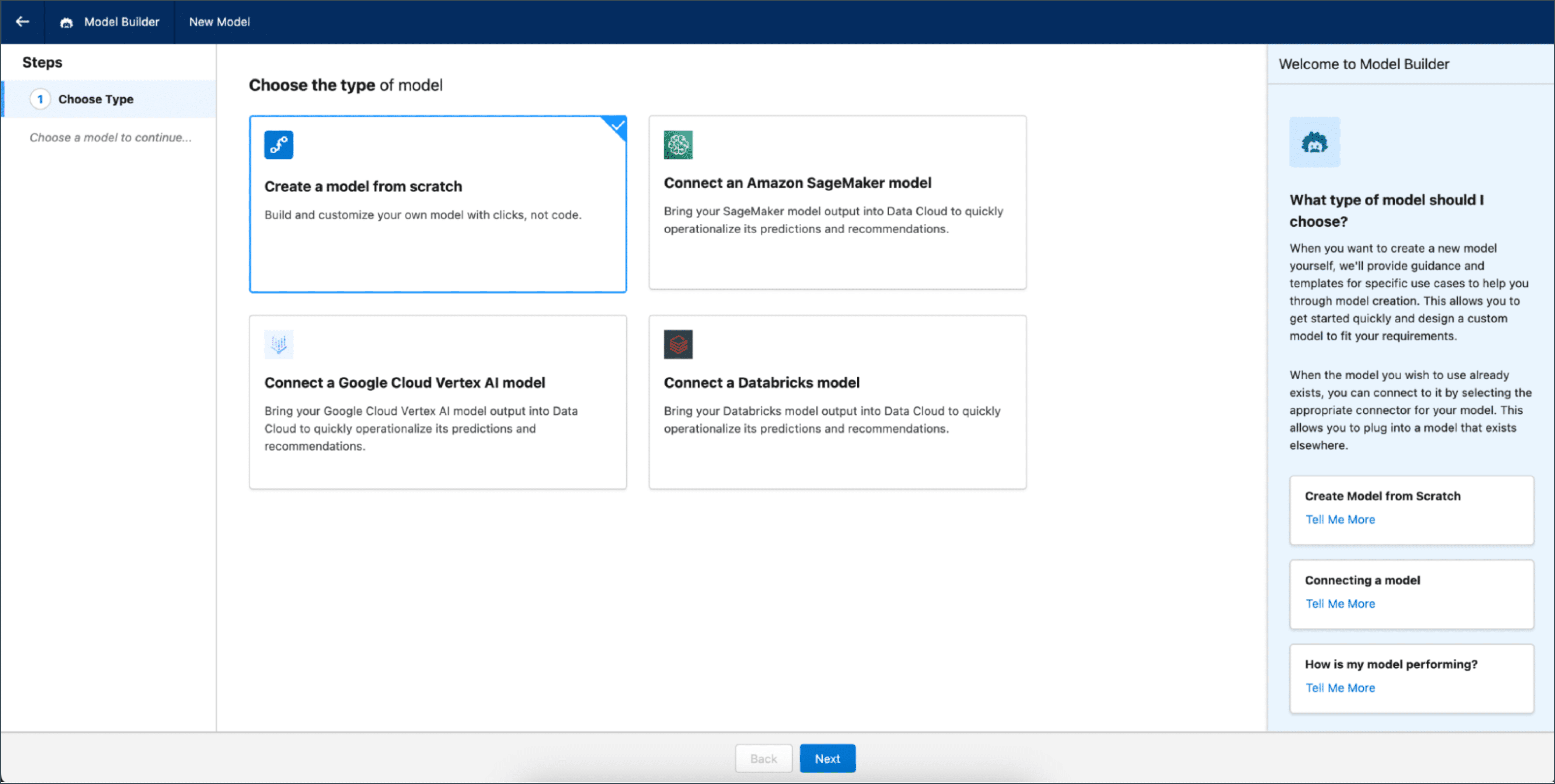The image size is (1555, 784).
Task: Click the How is my model performing? title
Action: pos(1391,665)
